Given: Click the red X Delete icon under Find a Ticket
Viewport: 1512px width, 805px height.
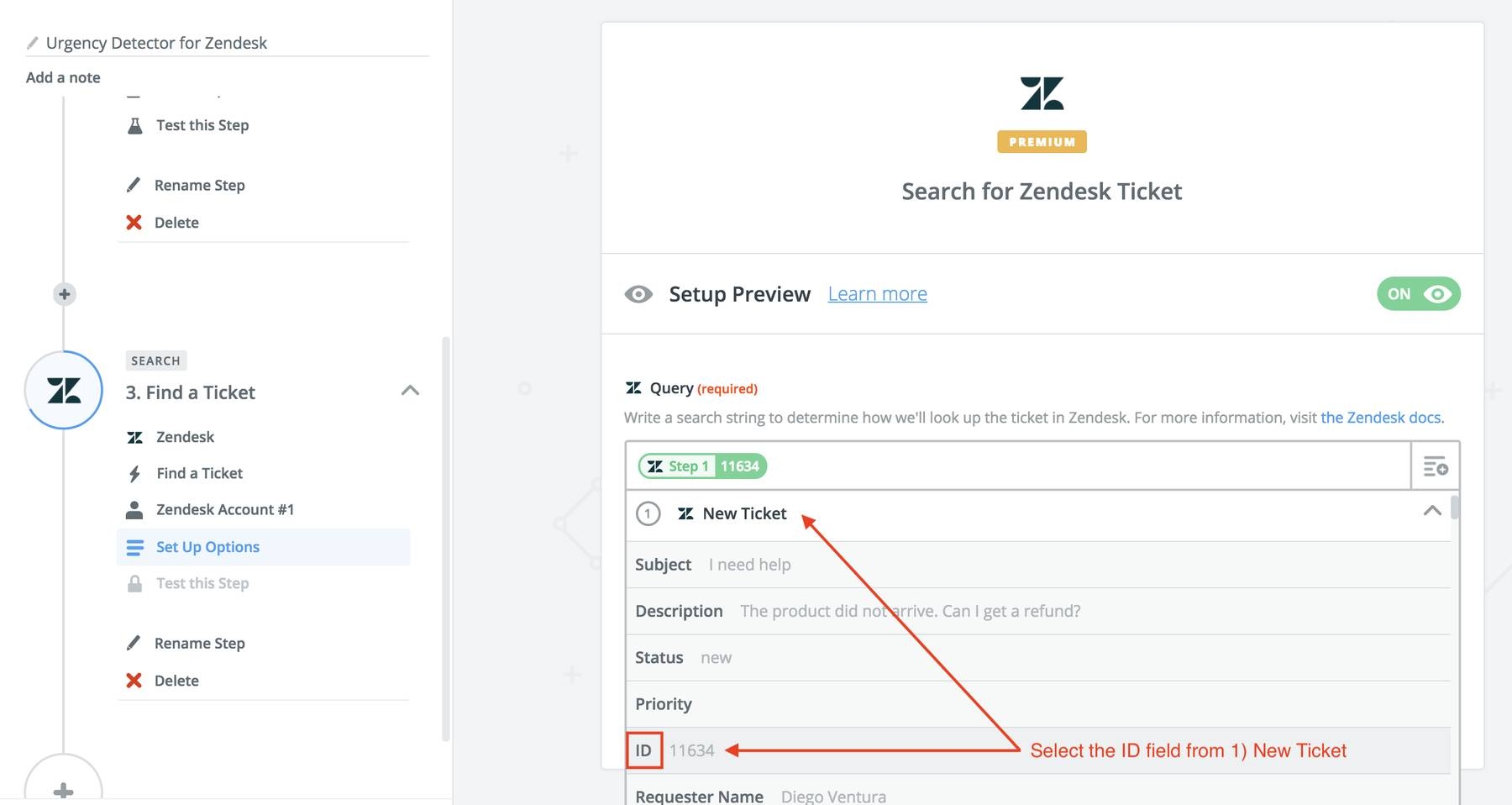Looking at the screenshot, I should tap(134, 681).
